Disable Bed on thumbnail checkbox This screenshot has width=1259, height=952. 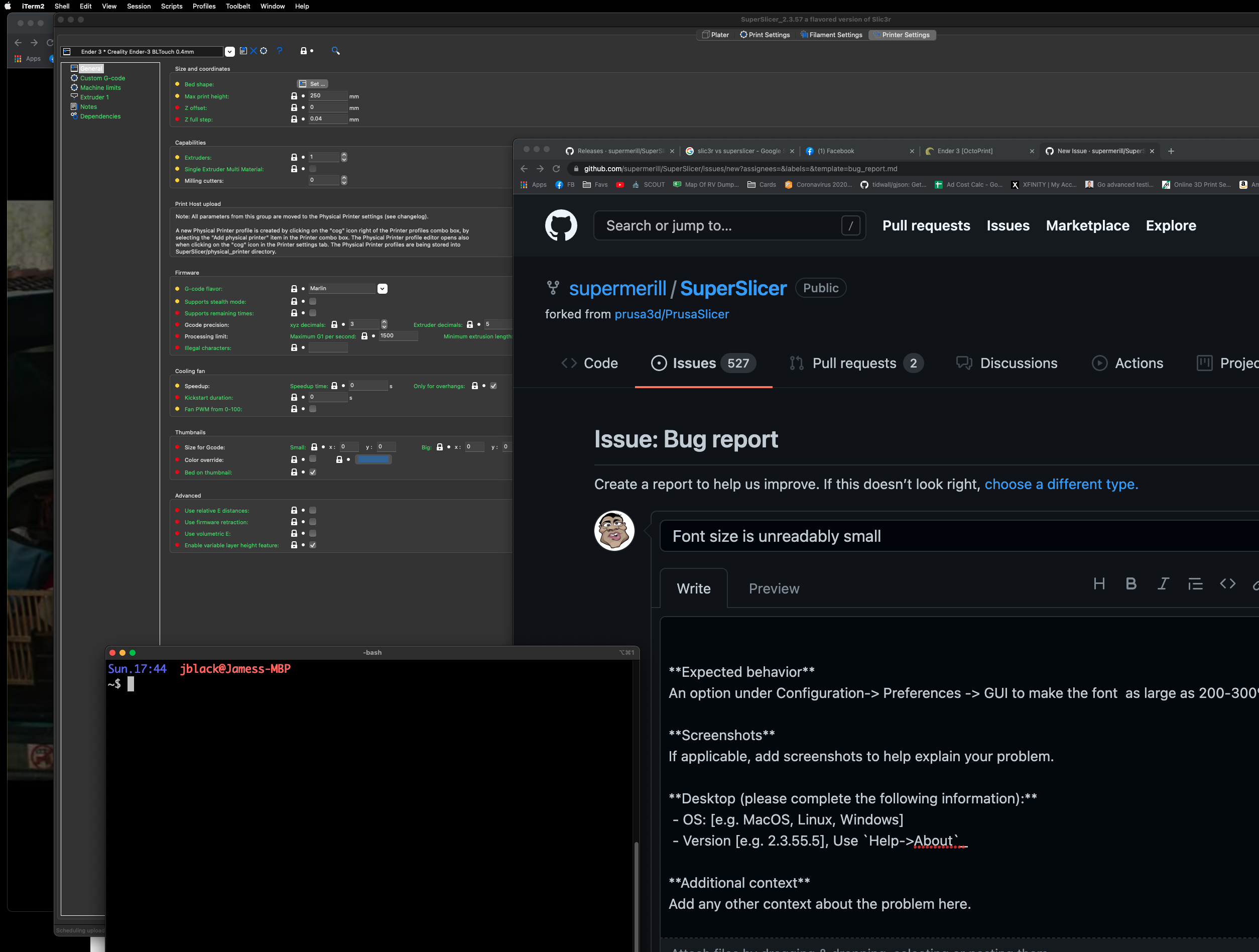312,472
